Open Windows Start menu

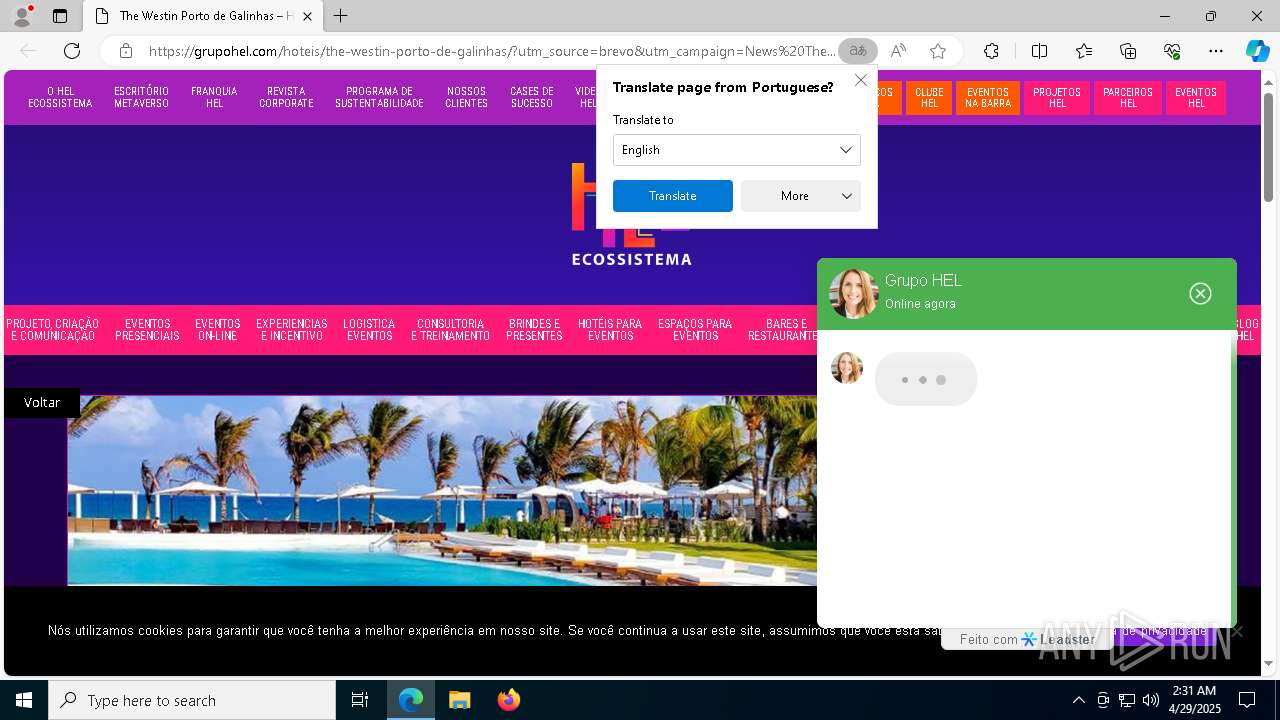pos(24,700)
